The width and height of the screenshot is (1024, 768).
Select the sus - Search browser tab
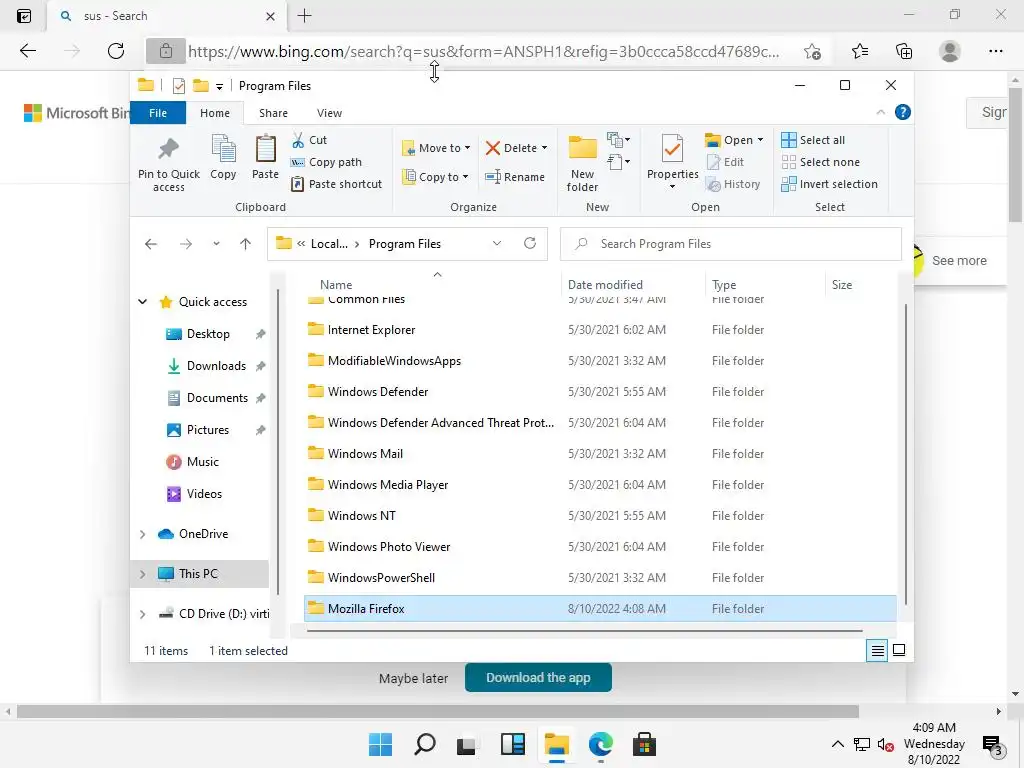click(x=167, y=16)
